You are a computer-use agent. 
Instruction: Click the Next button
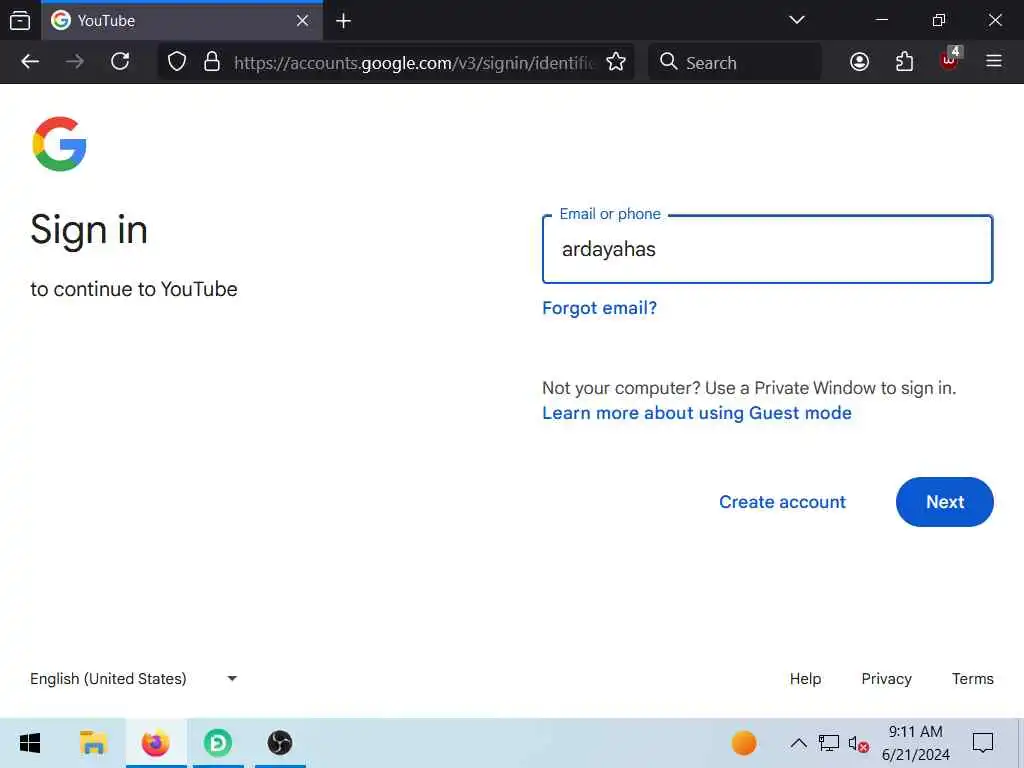[944, 502]
